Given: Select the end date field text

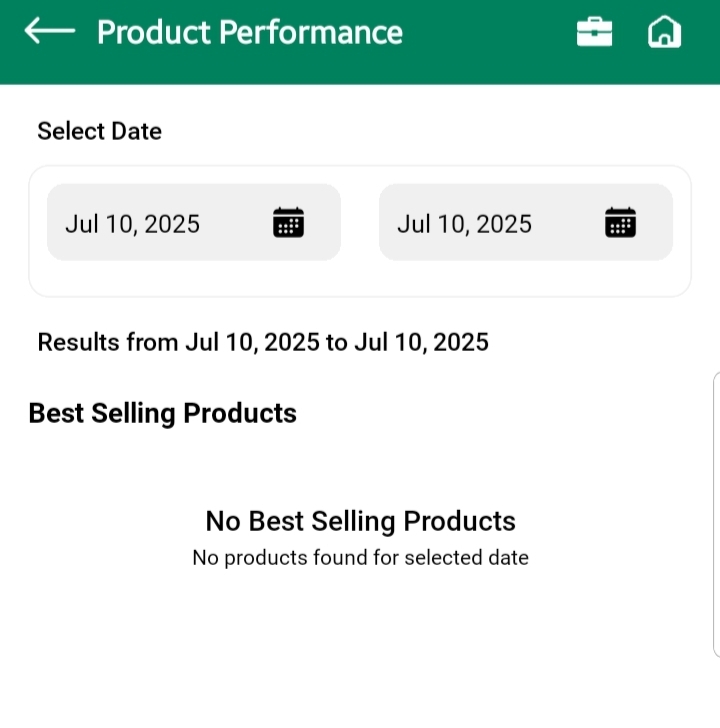Looking at the screenshot, I should click(464, 224).
